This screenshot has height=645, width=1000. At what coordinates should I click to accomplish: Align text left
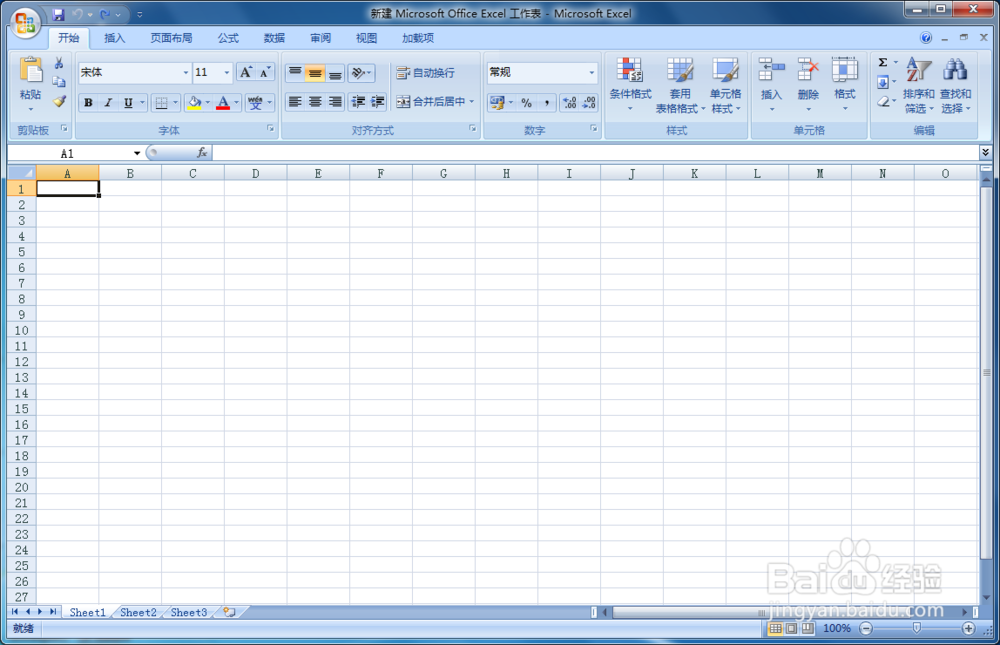(295, 101)
